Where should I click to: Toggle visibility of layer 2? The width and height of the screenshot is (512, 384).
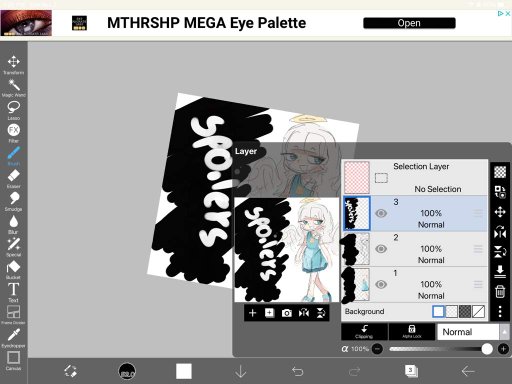[x=381, y=249]
